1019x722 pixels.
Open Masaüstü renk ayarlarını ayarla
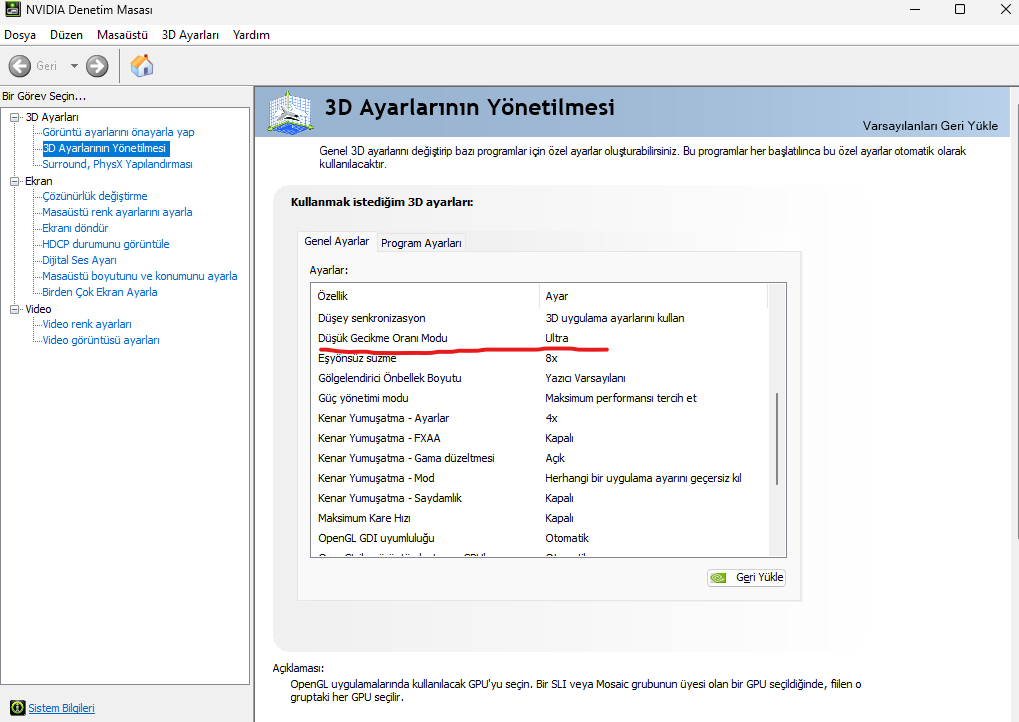click(x=117, y=212)
